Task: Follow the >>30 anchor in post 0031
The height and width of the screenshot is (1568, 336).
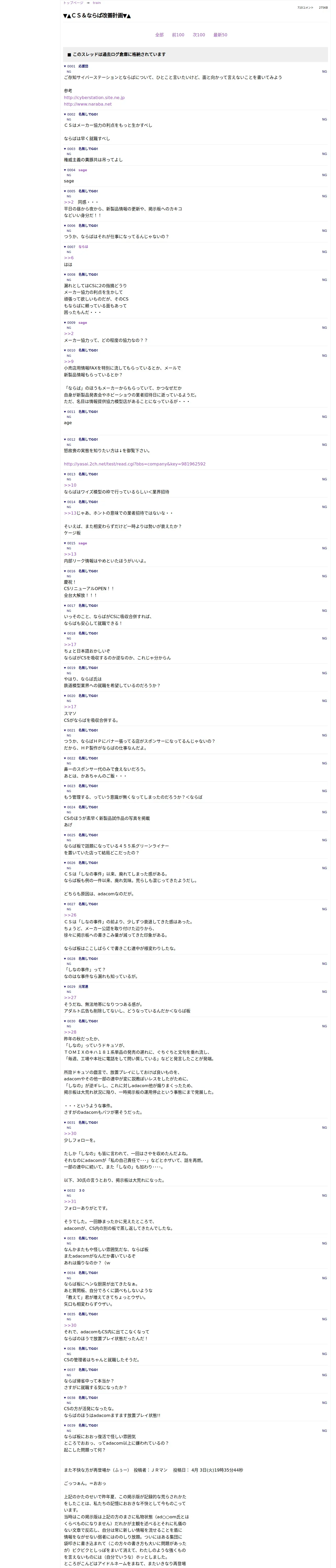Action: click(x=70, y=1134)
